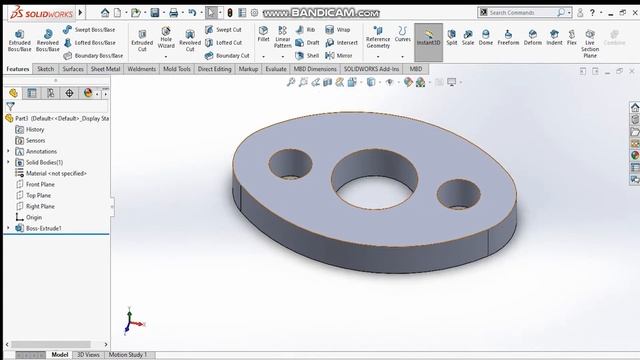Select the Split tool

(x=451, y=37)
